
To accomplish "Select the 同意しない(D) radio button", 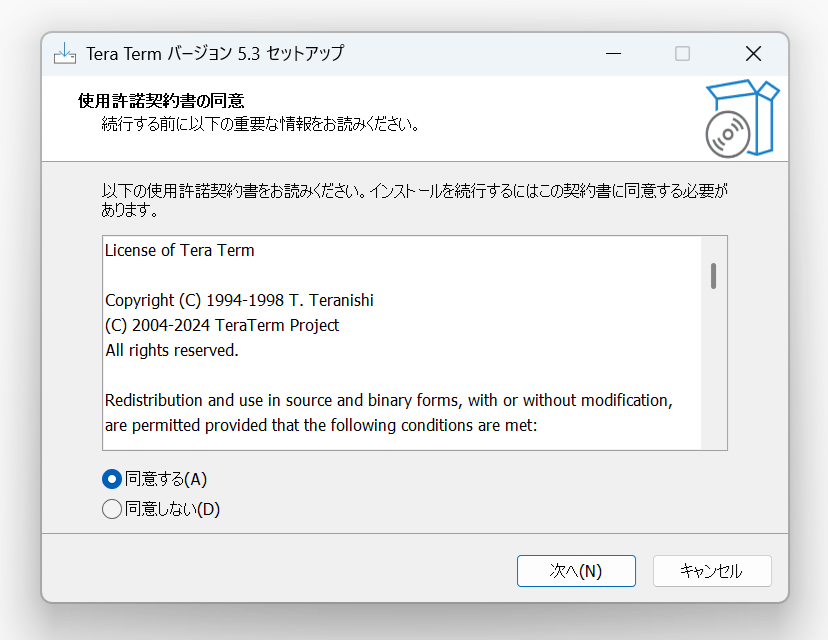I will tap(112, 510).
